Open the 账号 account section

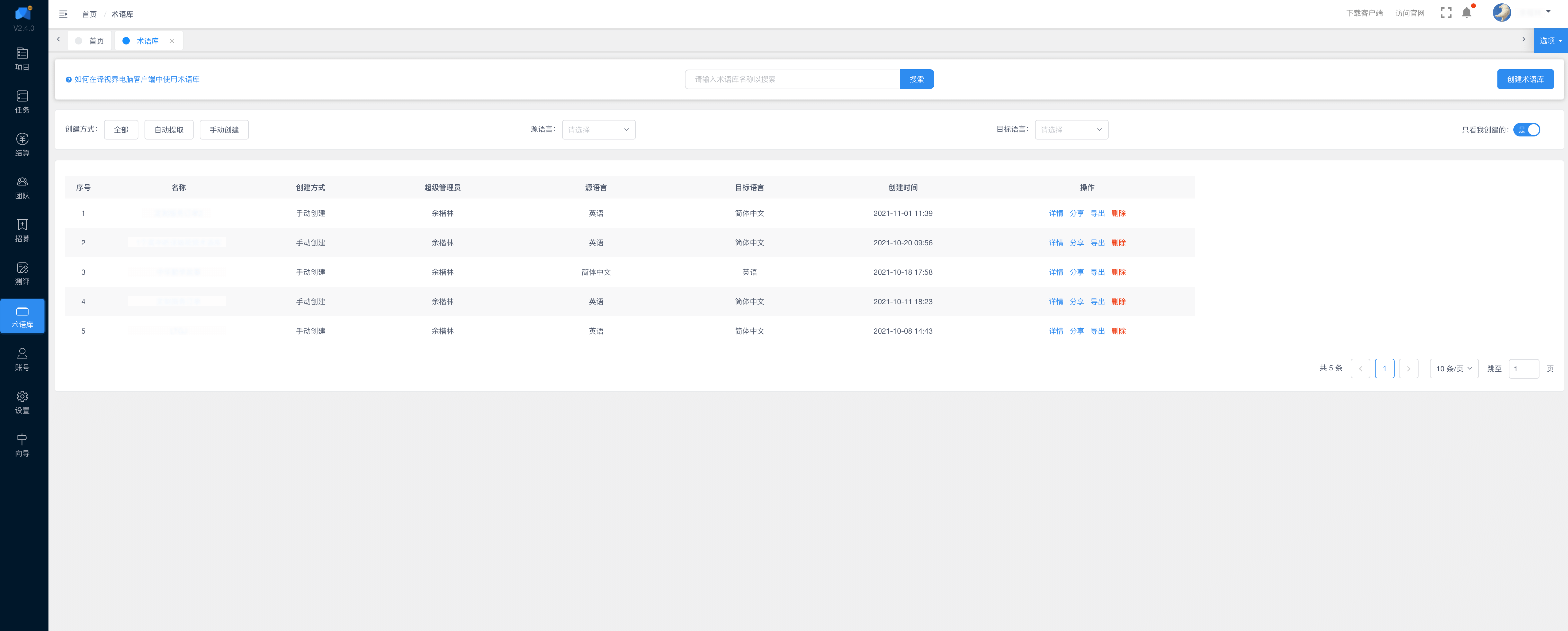(23, 360)
